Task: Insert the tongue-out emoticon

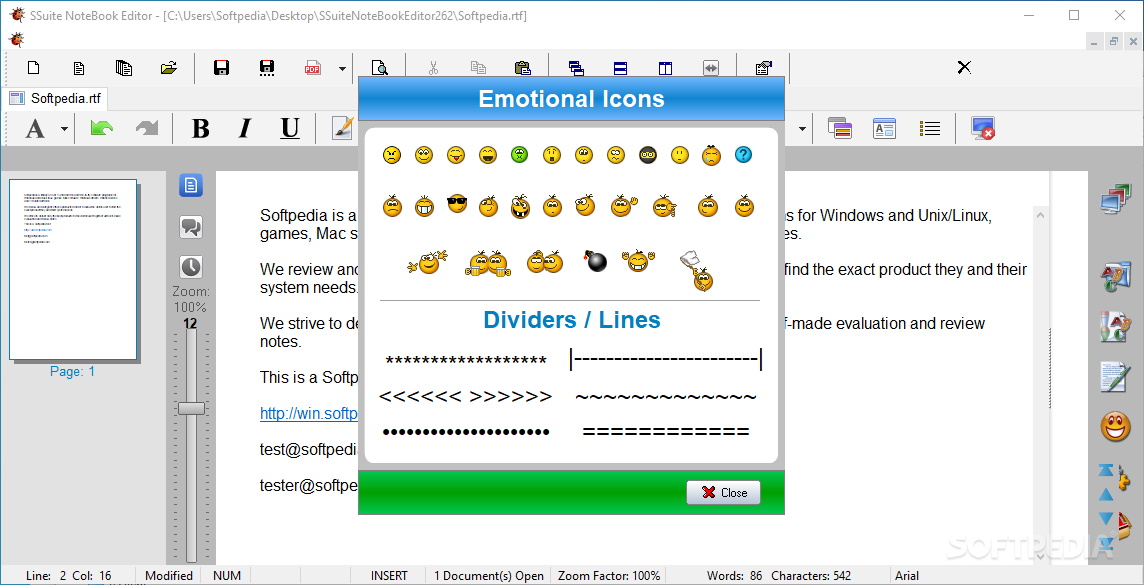Action: coord(456,155)
